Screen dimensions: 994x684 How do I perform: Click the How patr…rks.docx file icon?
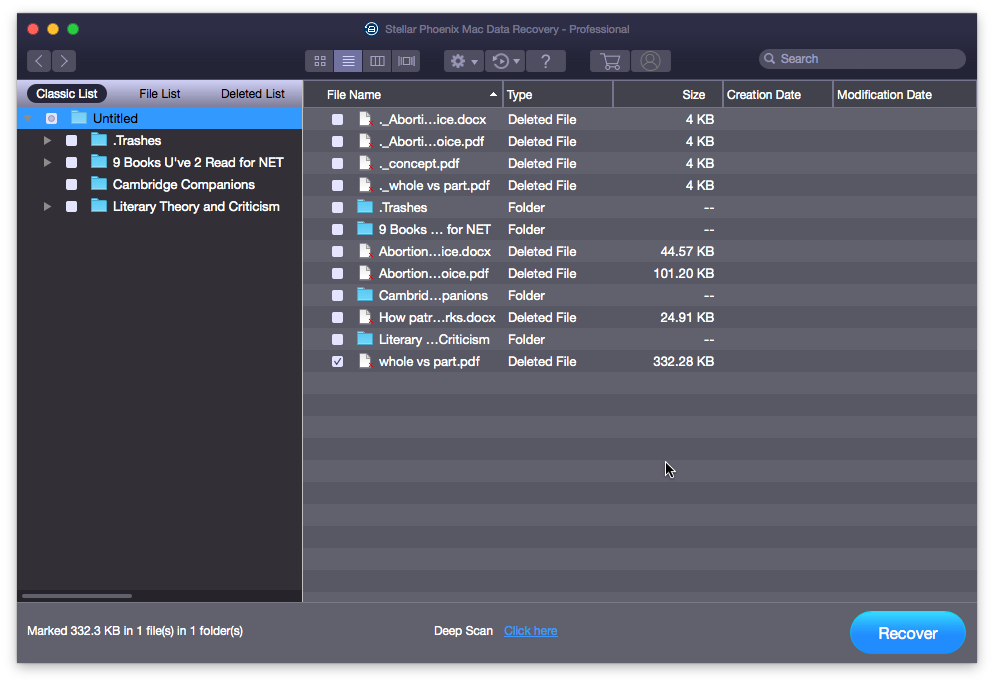[x=365, y=317]
